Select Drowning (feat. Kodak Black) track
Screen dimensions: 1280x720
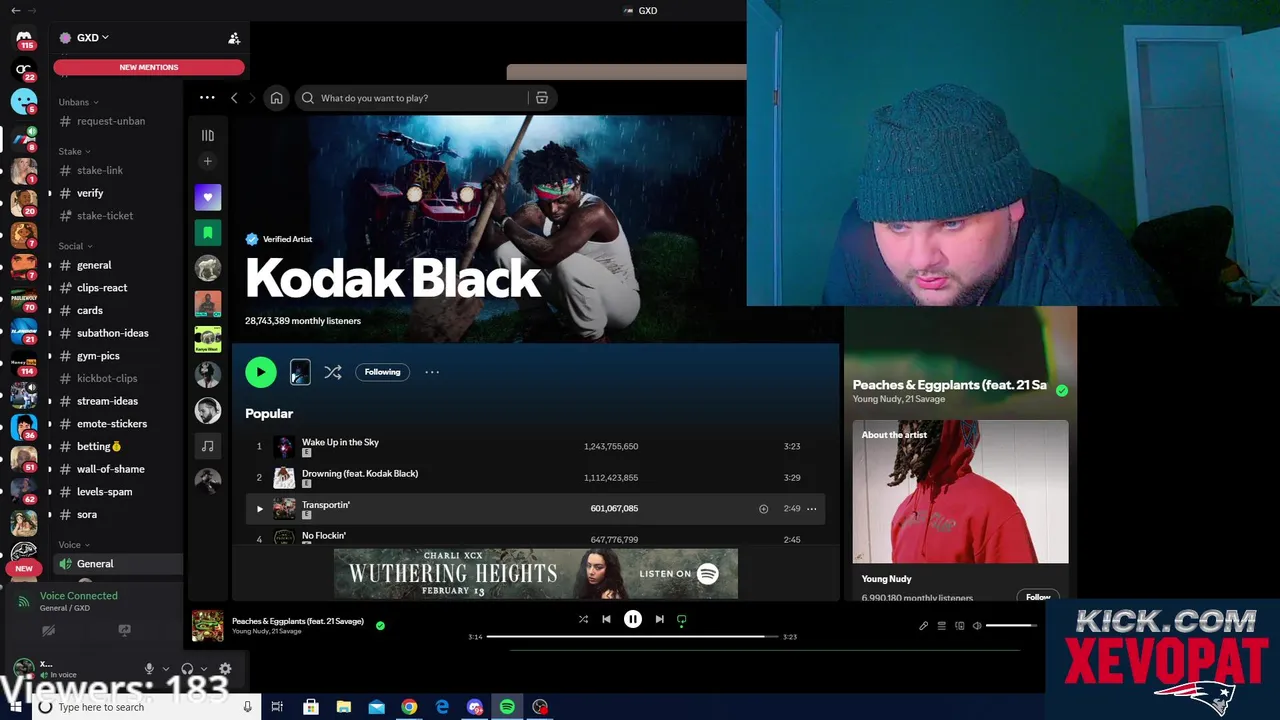click(360, 473)
